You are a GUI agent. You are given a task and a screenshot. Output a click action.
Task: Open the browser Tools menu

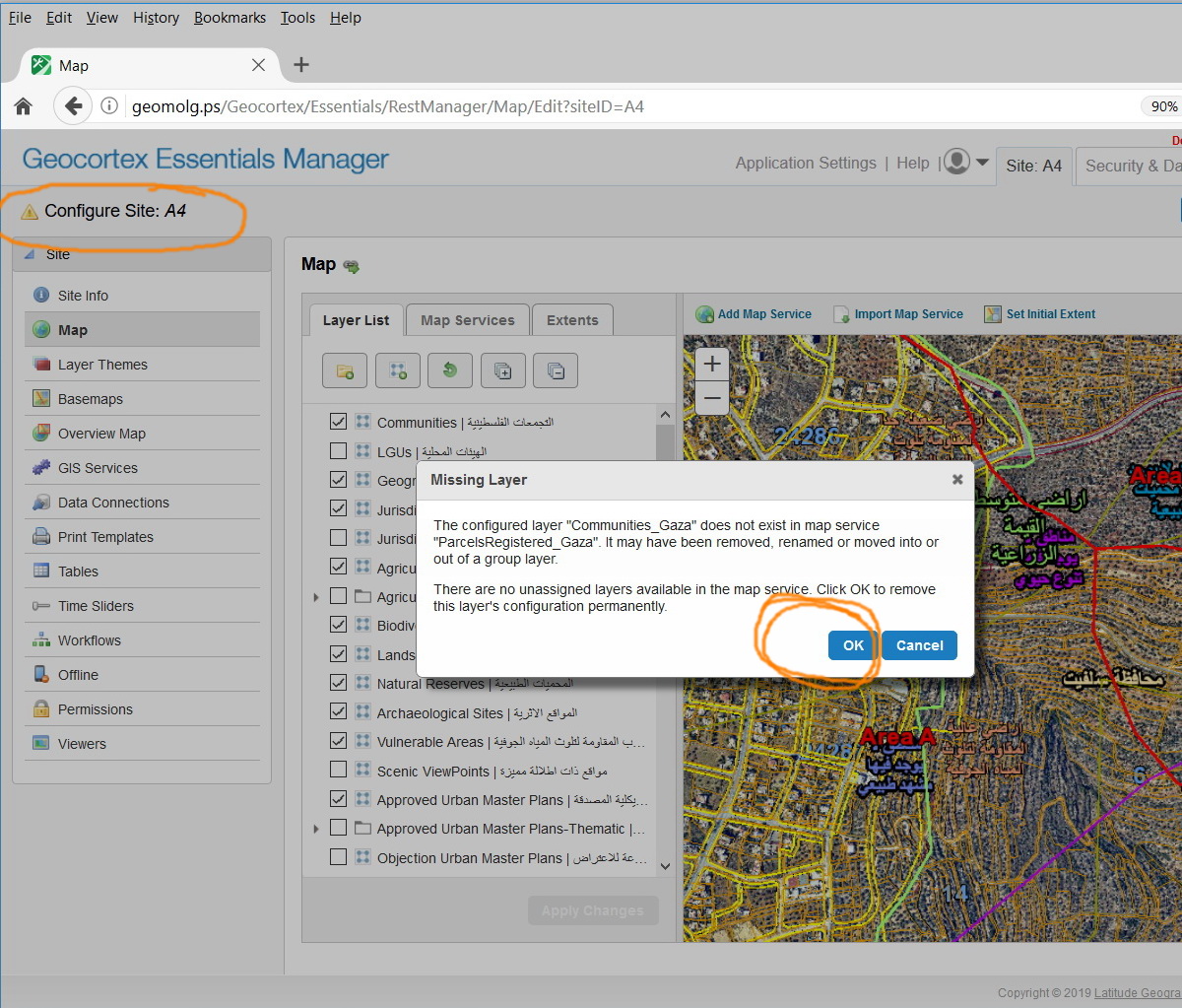pyautogui.click(x=297, y=18)
